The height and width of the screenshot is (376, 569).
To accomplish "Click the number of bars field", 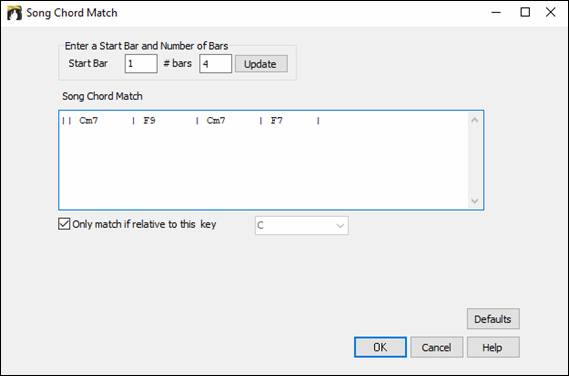I will point(215,64).
